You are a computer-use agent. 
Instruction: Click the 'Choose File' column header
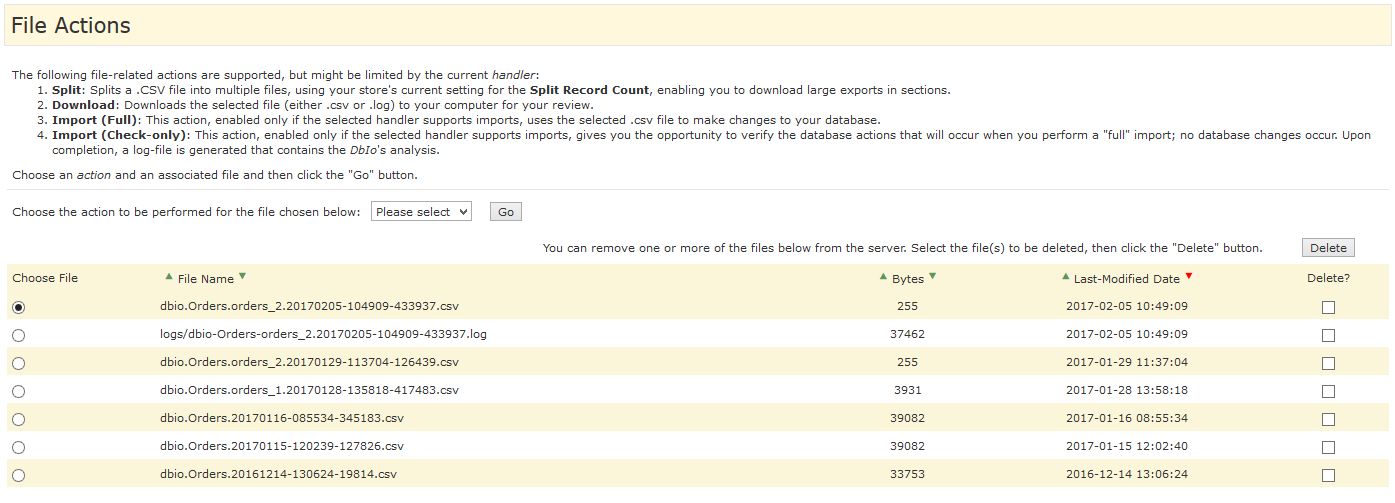(x=45, y=278)
